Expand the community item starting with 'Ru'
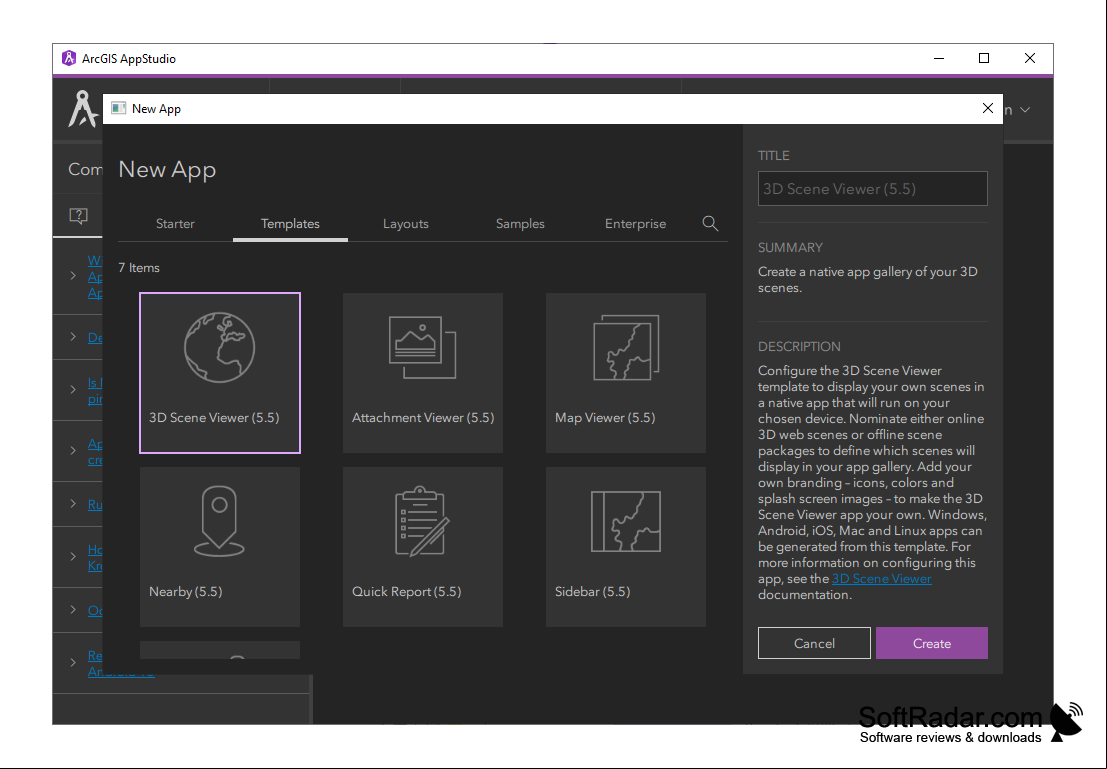The width and height of the screenshot is (1107, 769). point(73,504)
